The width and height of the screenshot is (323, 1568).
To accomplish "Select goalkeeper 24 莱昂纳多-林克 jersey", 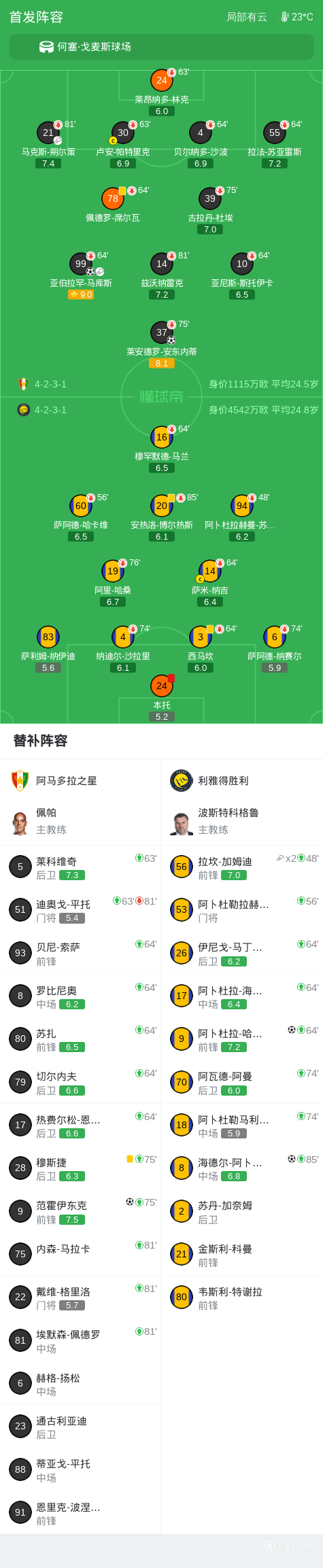I will coord(162,80).
